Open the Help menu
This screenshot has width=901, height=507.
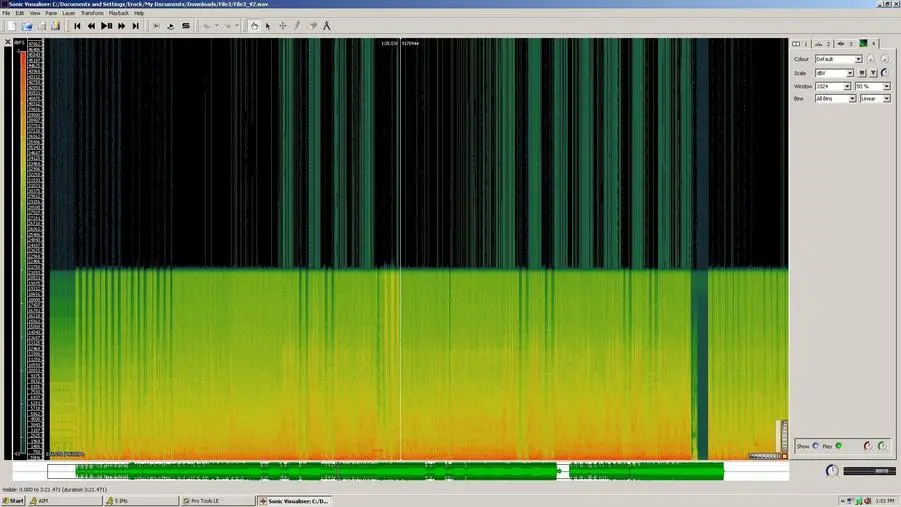pyautogui.click(x=139, y=13)
